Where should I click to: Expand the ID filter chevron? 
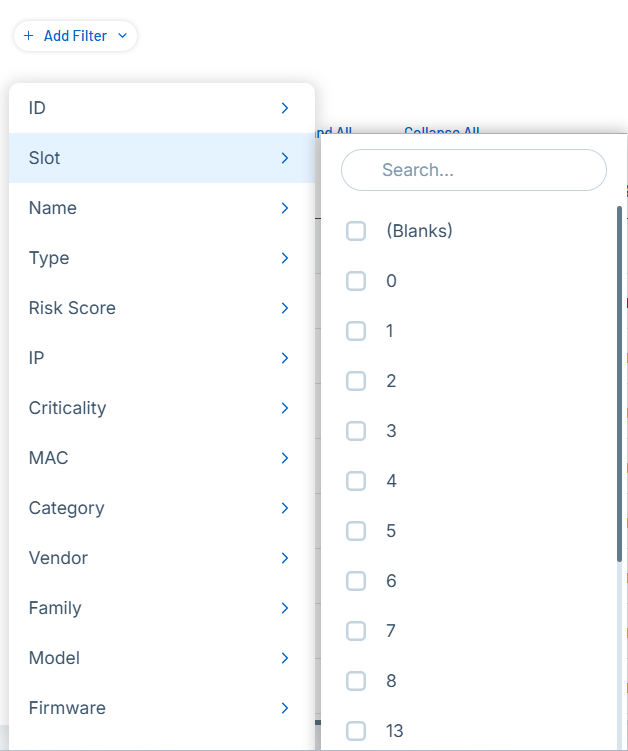click(285, 108)
